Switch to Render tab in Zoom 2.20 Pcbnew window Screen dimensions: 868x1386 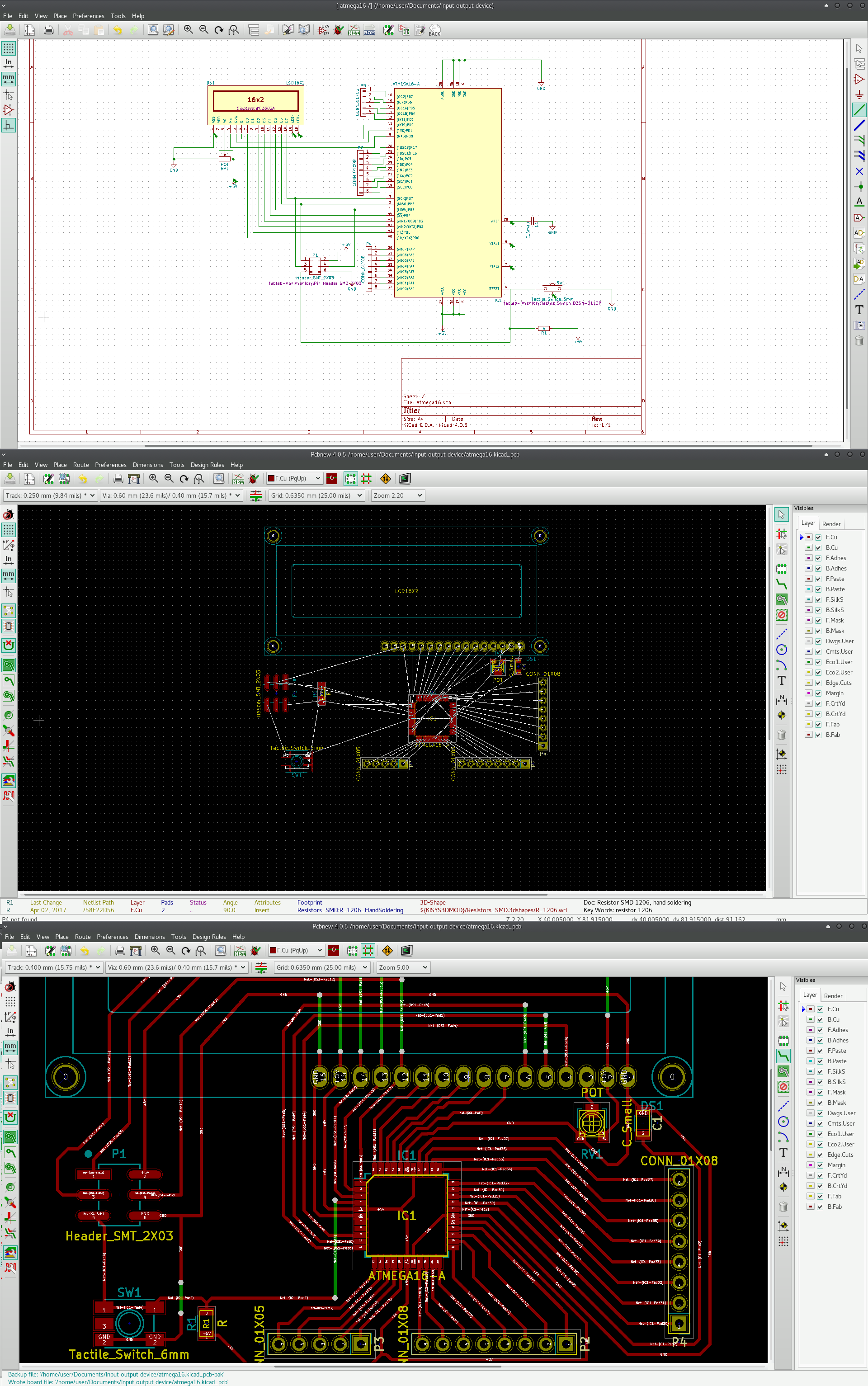tap(830, 524)
